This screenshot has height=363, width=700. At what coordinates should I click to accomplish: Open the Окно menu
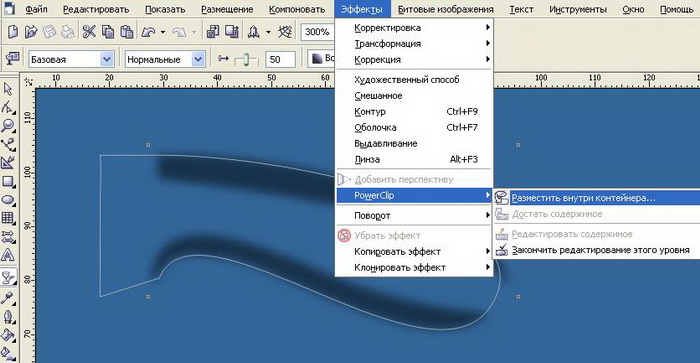[633, 9]
